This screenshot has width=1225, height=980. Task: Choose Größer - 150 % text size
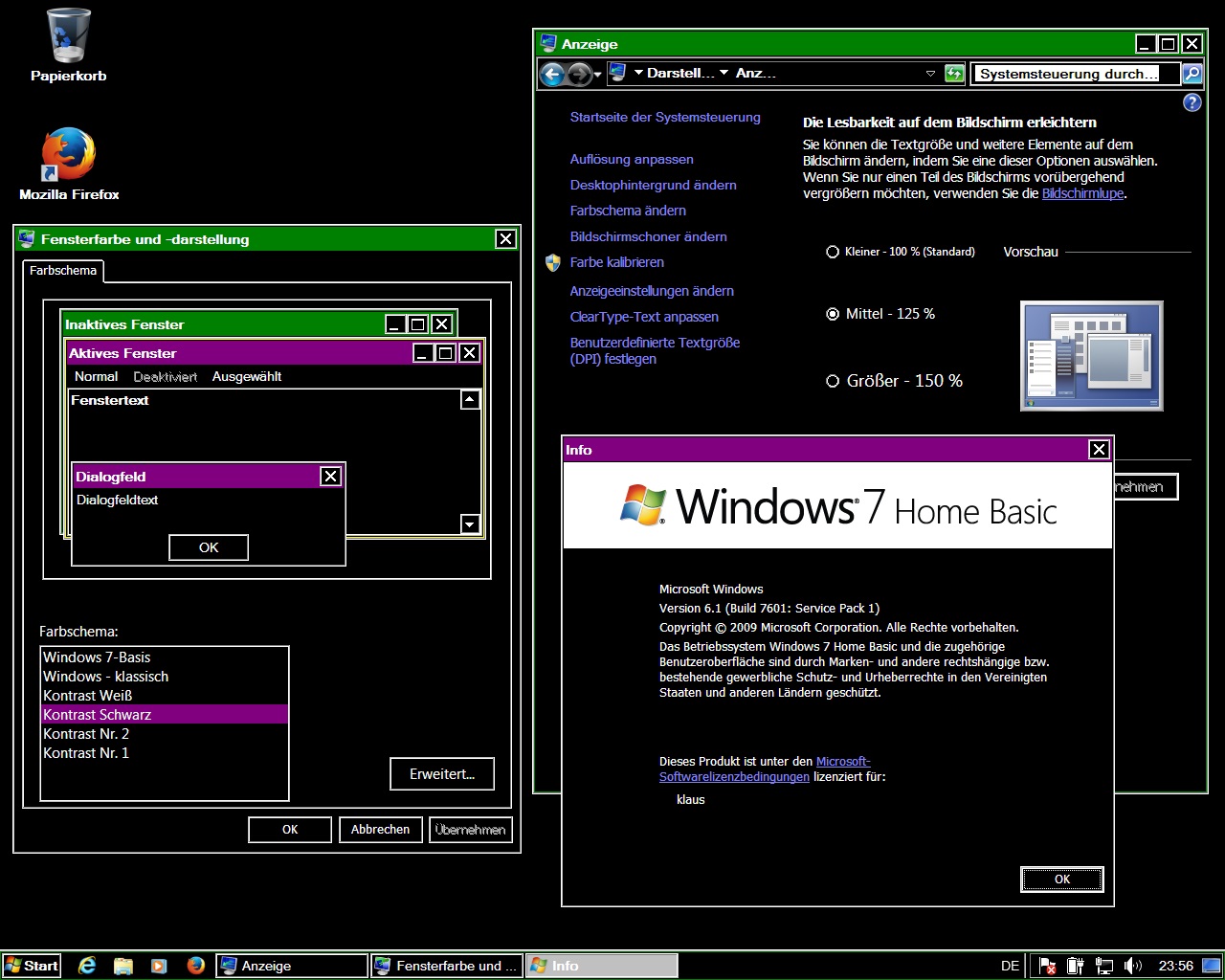pyautogui.click(x=895, y=381)
